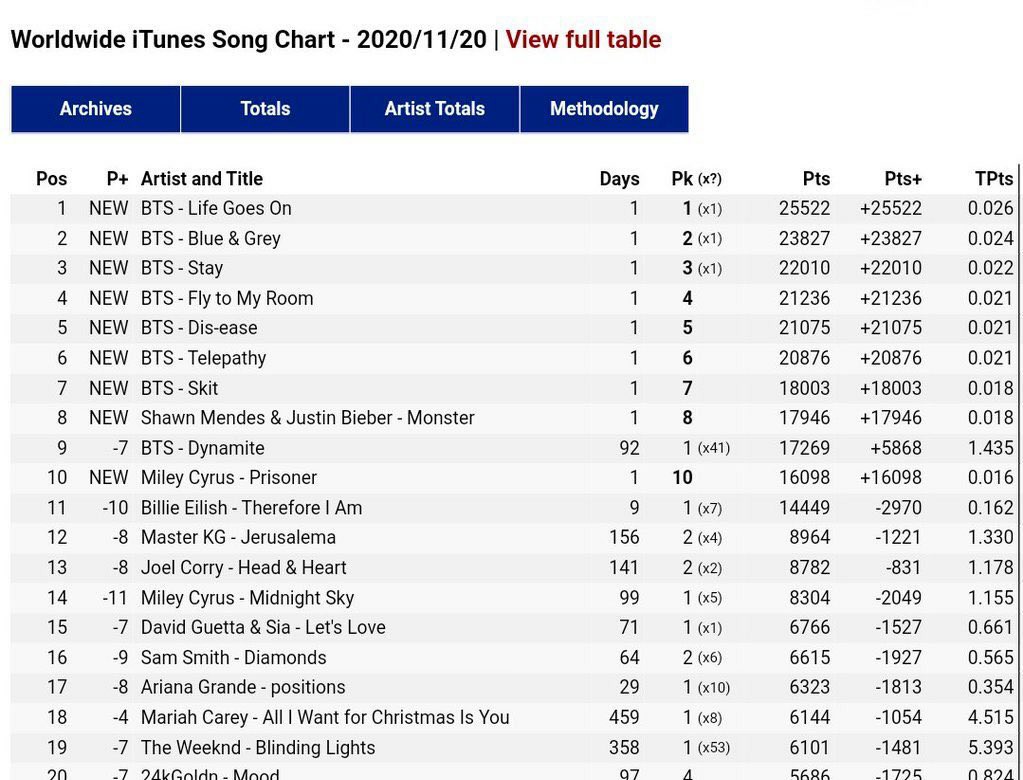Viewport: 1023px width, 780px height.
Task: Click the Pos column header
Action: (52, 179)
